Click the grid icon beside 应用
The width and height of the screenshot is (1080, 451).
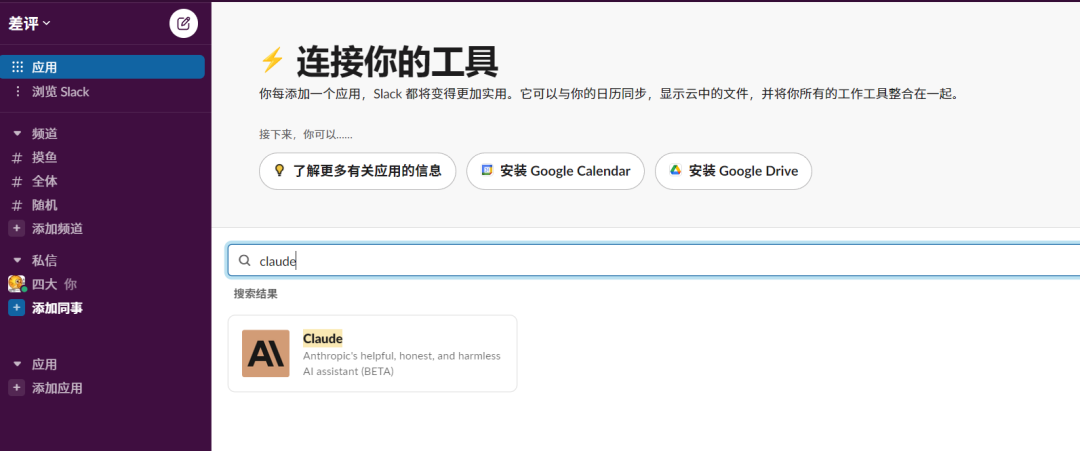click(x=17, y=67)
